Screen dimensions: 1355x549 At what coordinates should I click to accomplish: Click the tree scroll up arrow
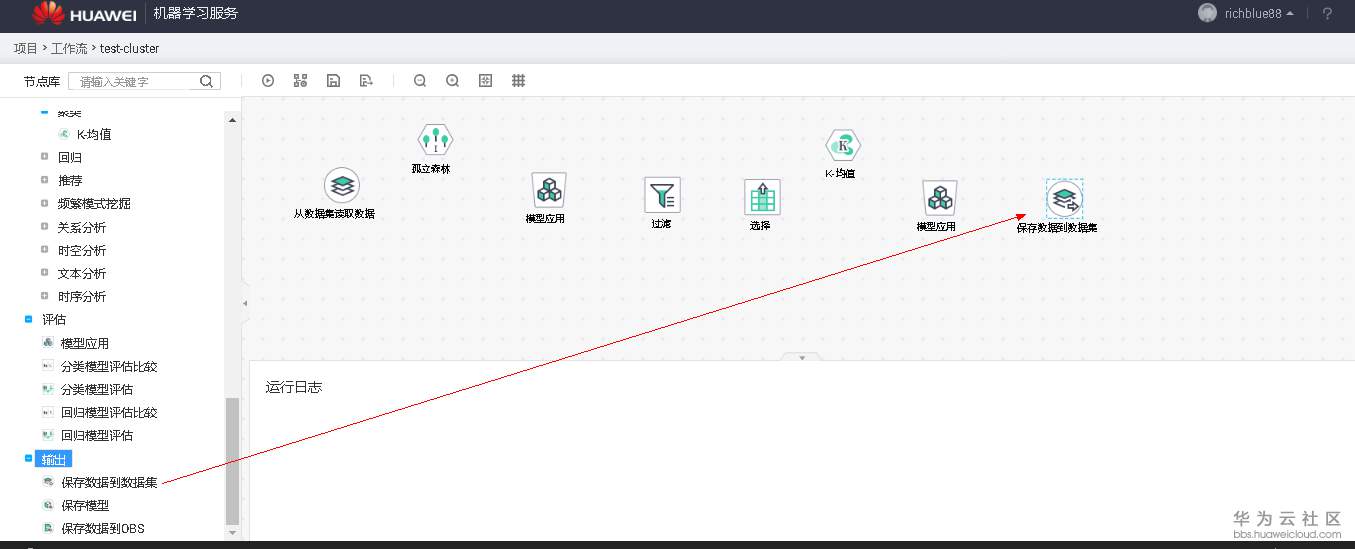tap(233, 119)
